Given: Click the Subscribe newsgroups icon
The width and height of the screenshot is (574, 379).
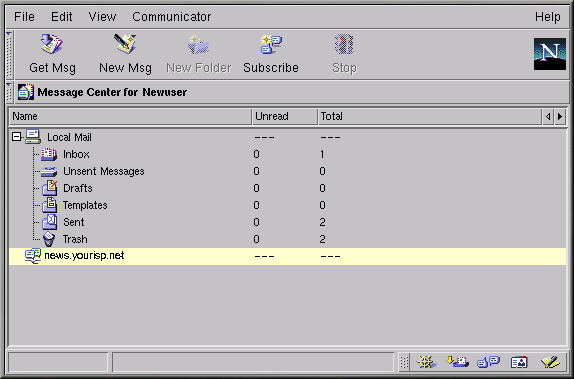Looking at the screenshot, I should pyautogui.click(x=271, y=44).
